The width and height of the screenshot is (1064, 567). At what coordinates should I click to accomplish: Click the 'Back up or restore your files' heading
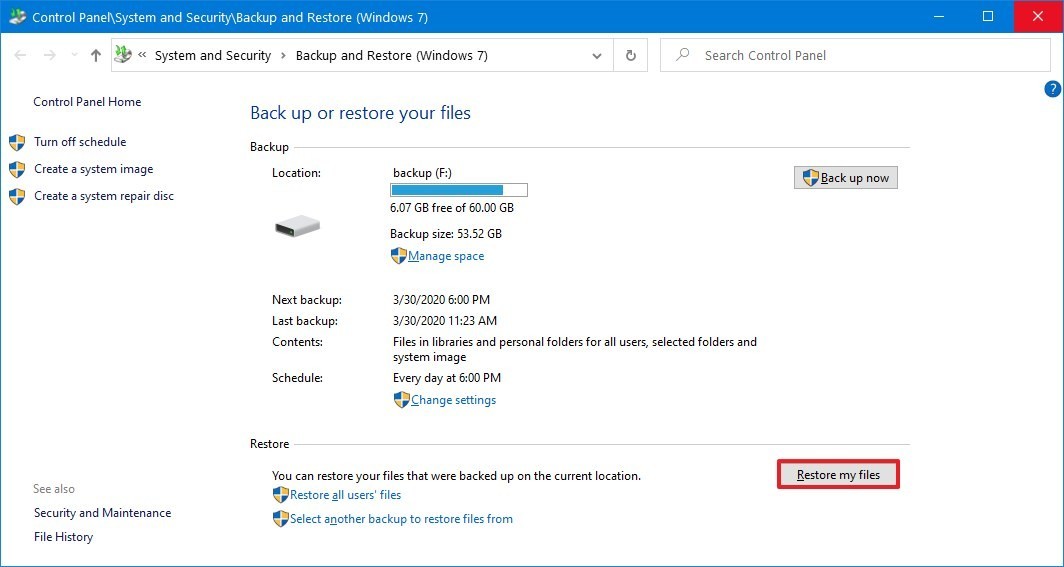360,113
